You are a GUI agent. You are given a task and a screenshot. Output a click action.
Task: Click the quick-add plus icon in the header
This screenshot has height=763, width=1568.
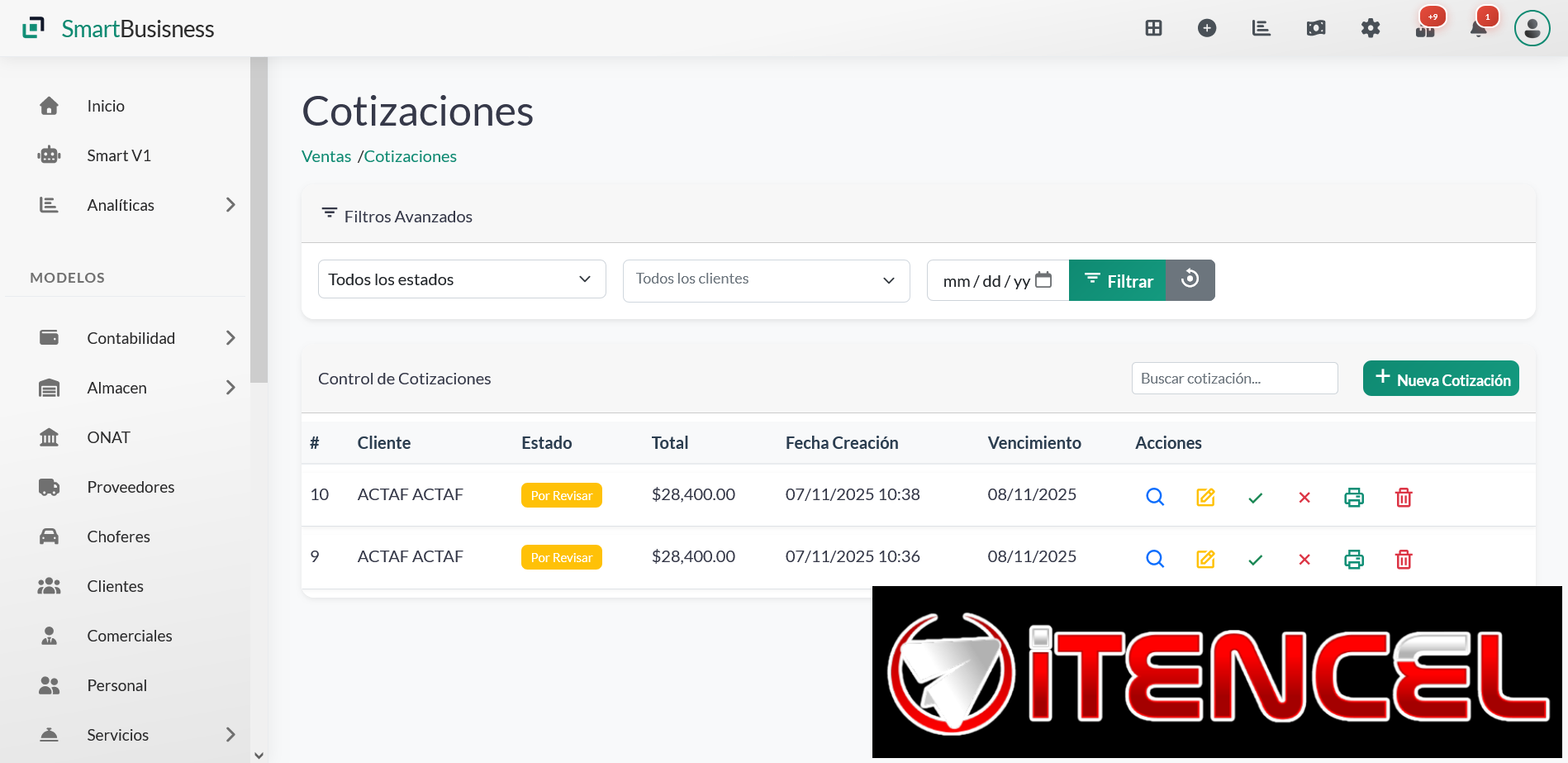click(x=1207, y=27)
